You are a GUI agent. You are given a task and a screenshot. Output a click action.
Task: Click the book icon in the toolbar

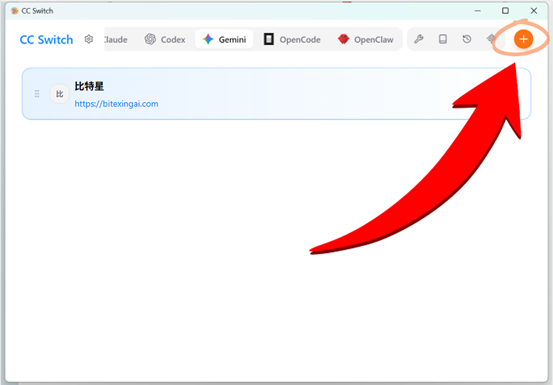tap(443, 39)
